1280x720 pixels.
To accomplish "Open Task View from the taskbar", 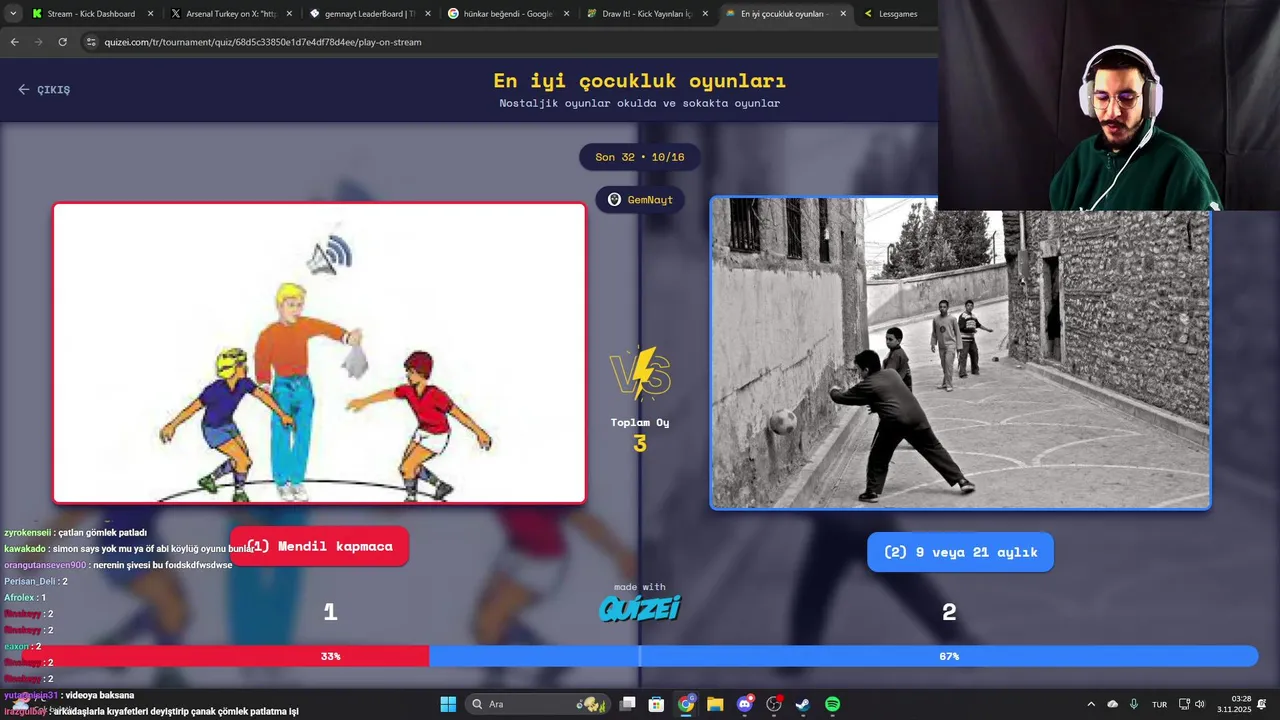I will point(627,704).
